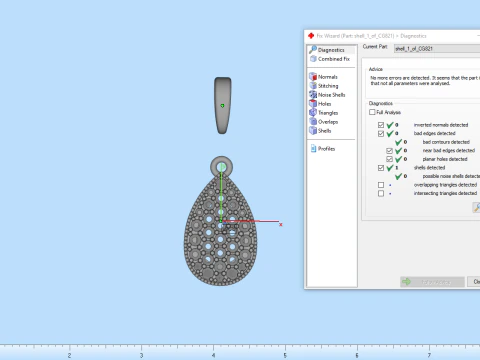Uncheck inverted normals detected checkbox

[x=381, y=125]
